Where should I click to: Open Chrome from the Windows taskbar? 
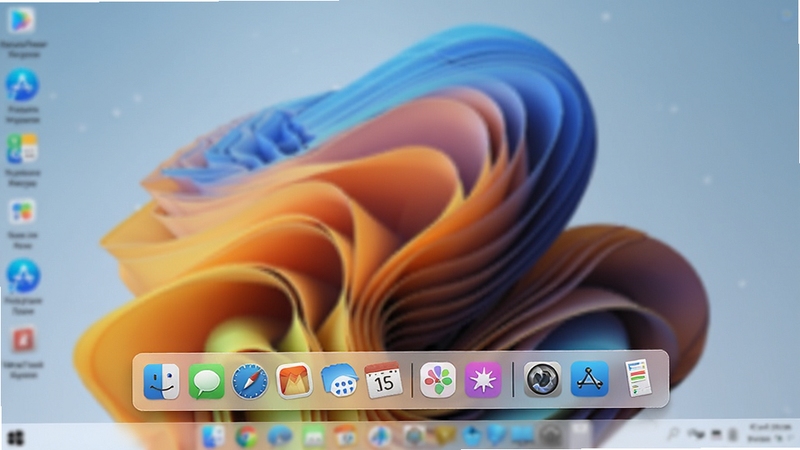click(x=246, y=437)
